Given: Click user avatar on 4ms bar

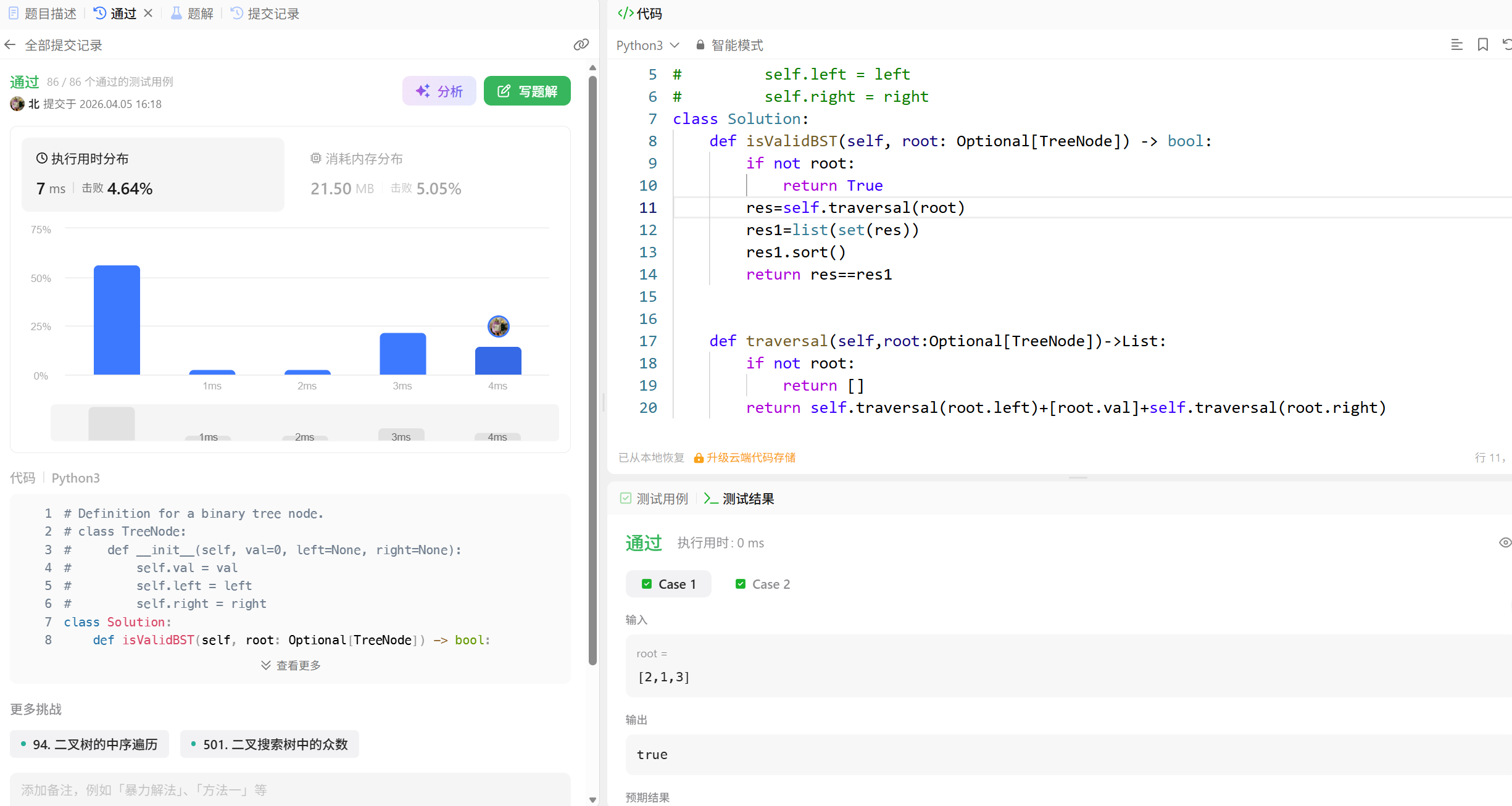Looking at the screenshot, I should [498, 326].
